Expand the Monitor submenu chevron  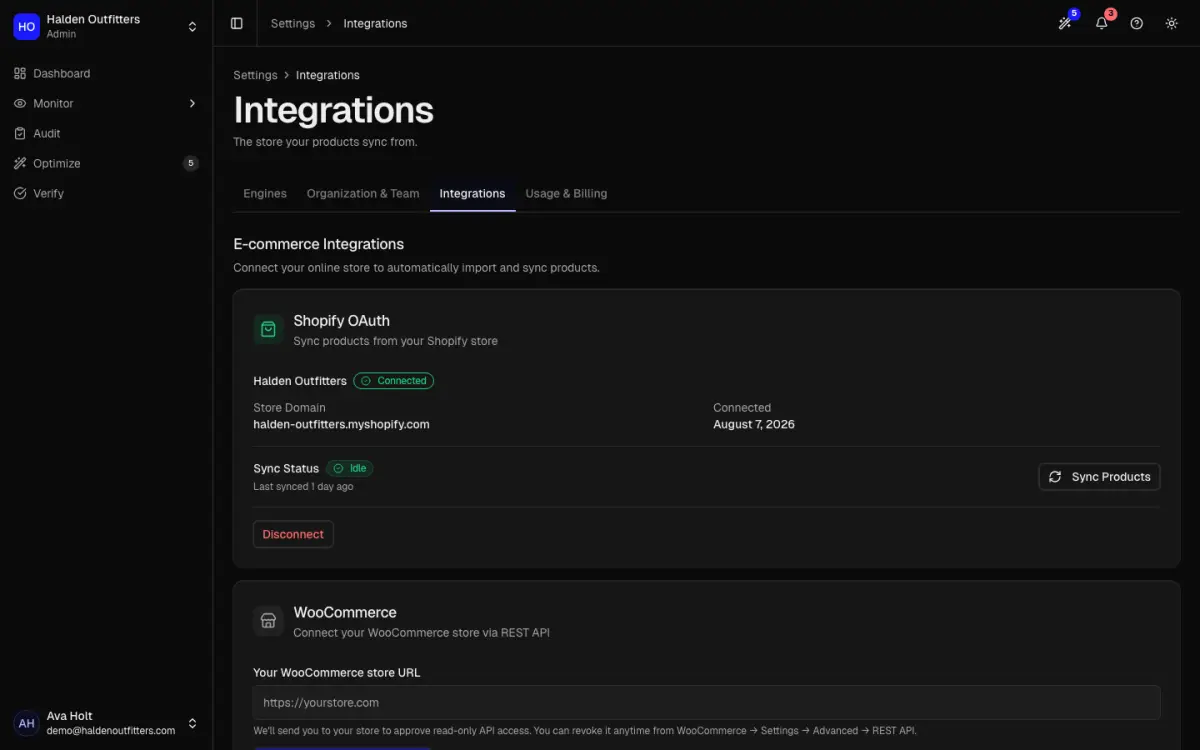192,103
